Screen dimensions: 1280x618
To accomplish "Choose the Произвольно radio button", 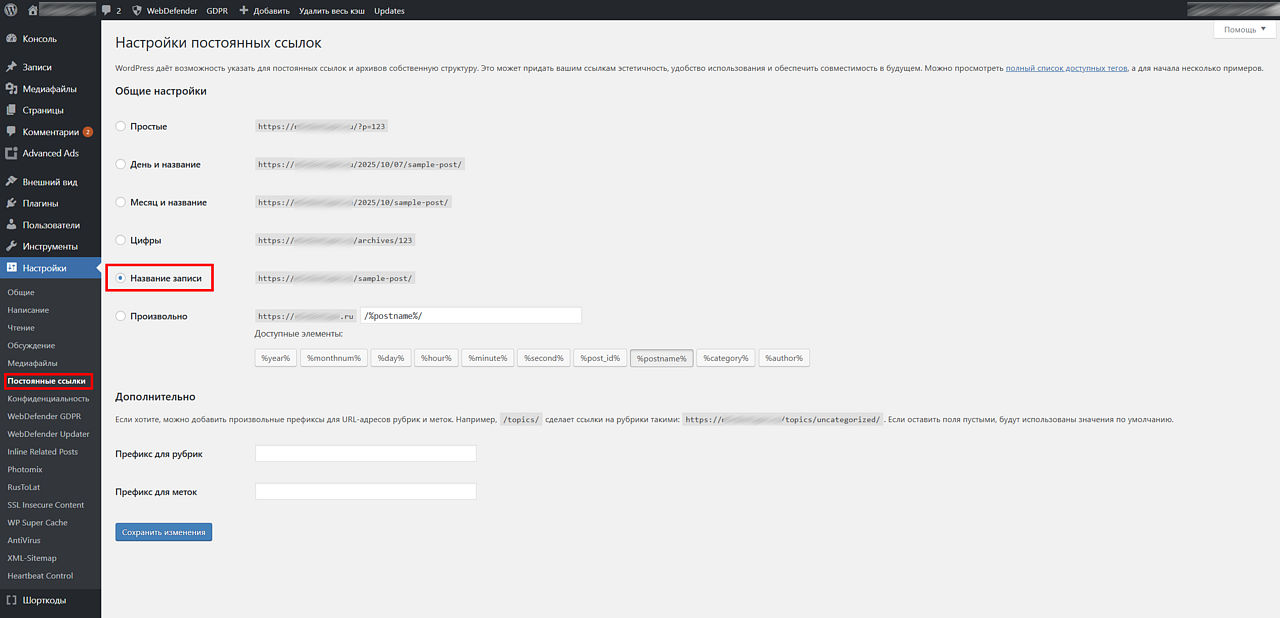I will coord(121,316).
